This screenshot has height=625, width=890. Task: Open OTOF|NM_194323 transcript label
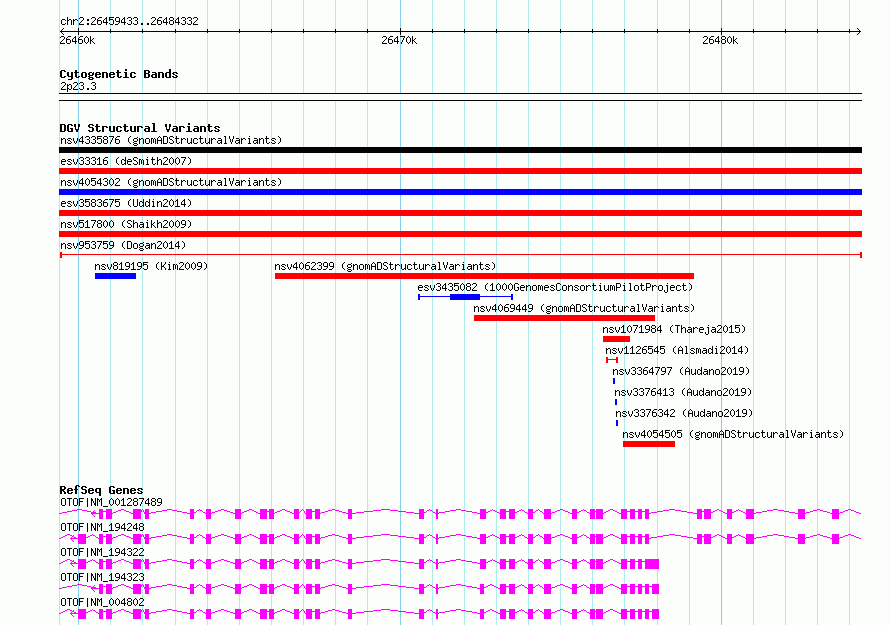(102, 577)
